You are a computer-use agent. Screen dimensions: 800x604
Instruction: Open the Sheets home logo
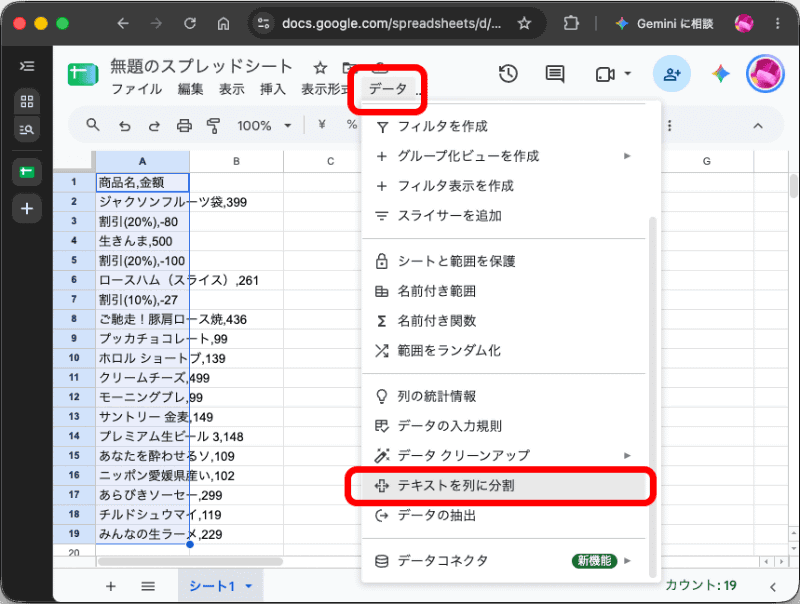(83, 74)
